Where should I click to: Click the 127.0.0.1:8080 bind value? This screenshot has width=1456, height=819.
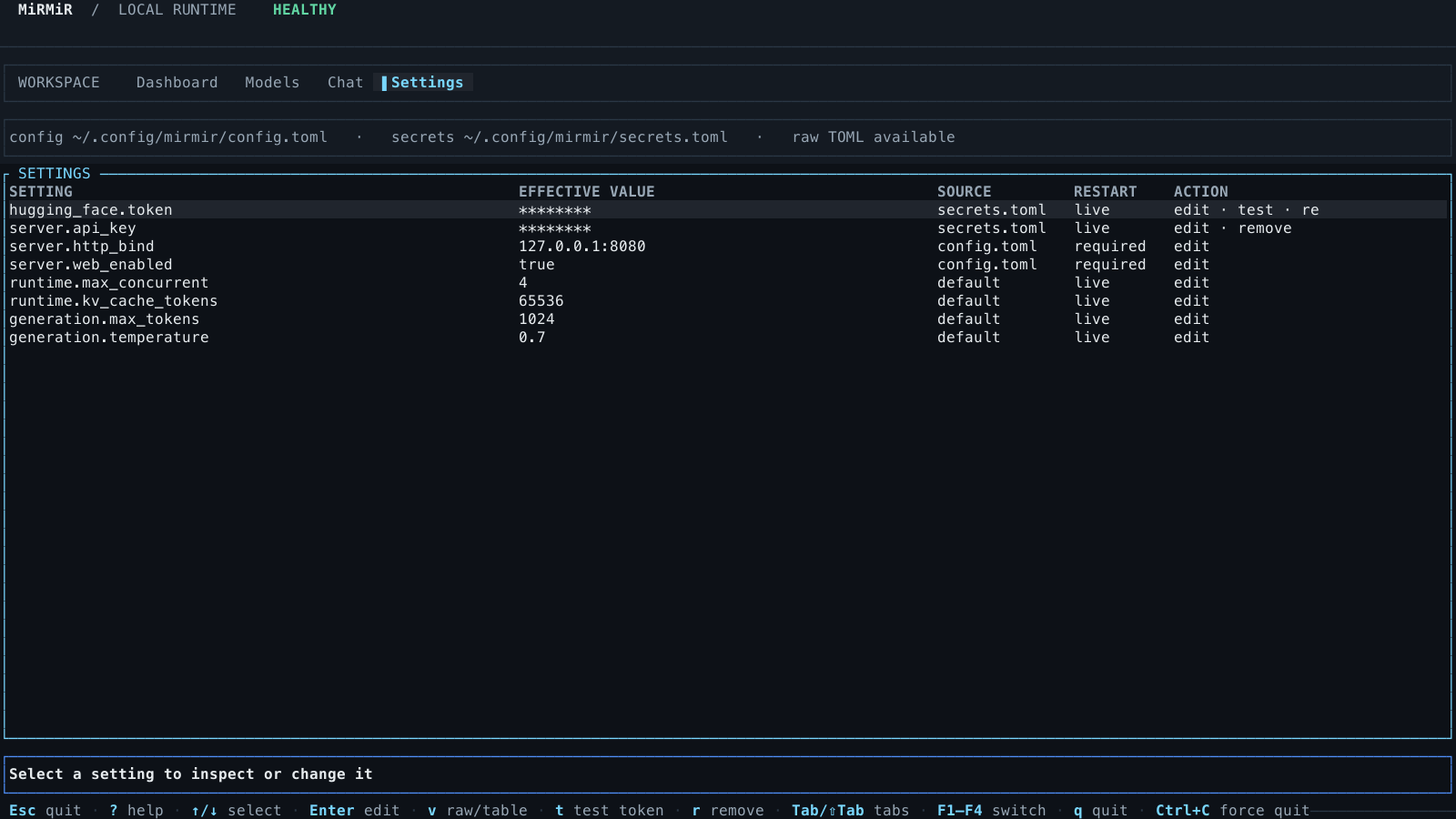[x=582, y=247]
